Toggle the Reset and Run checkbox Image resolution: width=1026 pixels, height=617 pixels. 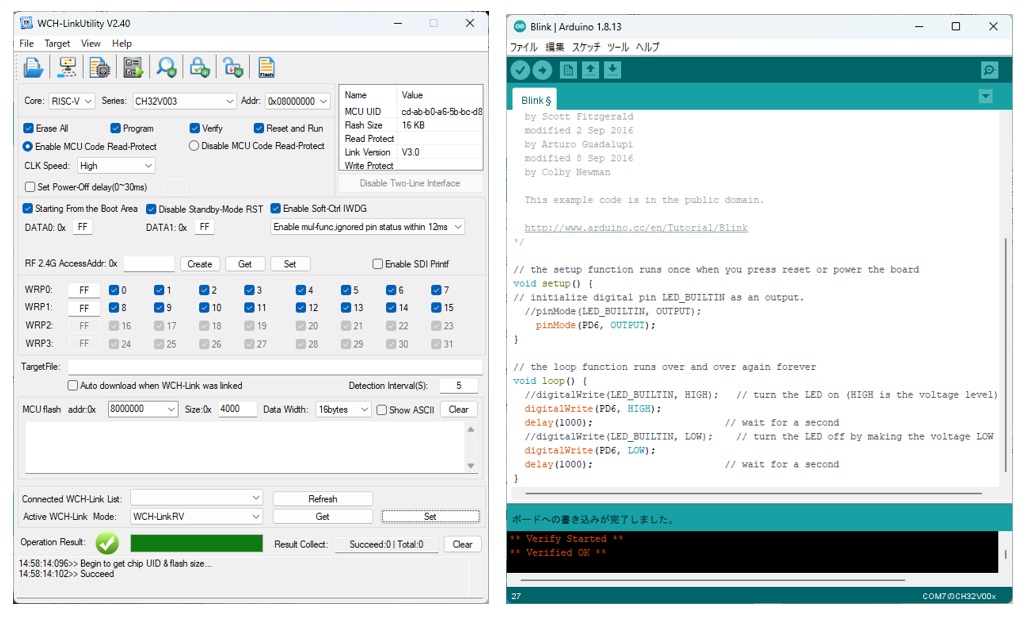(x=258, y=128)
